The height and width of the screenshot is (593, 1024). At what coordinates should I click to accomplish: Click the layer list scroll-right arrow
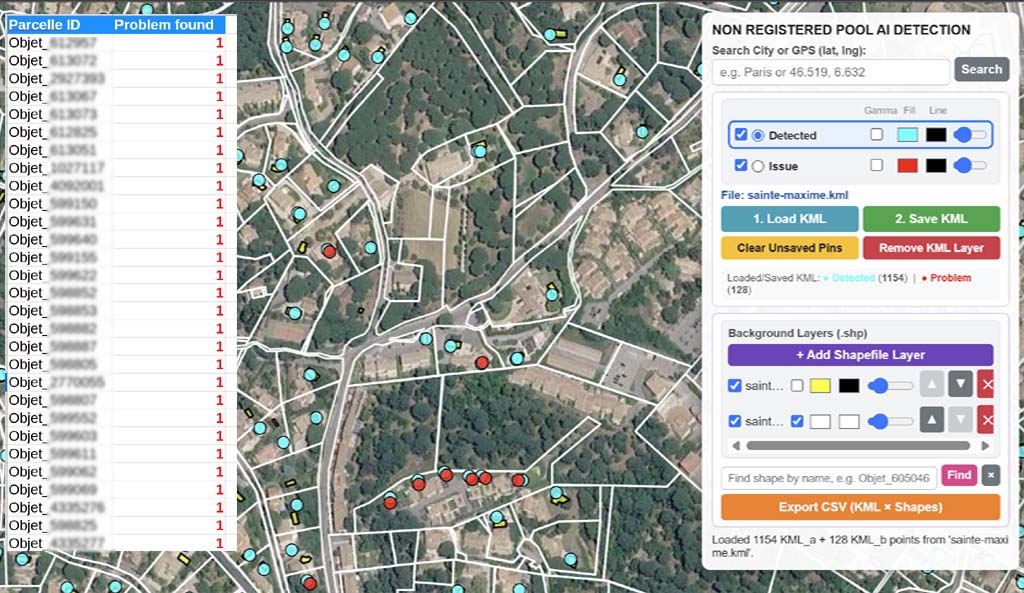pyautogui.click(x=985, y=445)
